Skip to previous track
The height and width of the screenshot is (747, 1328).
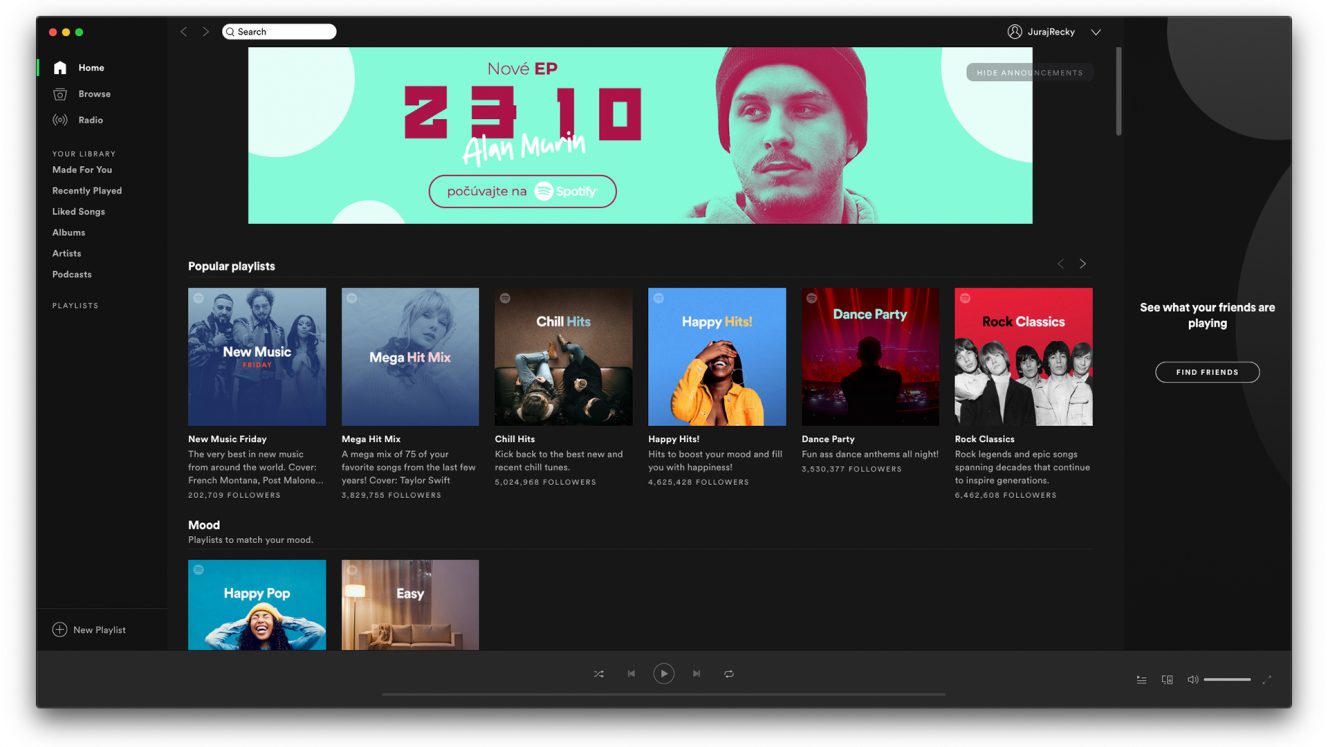[x=631, y=674]
